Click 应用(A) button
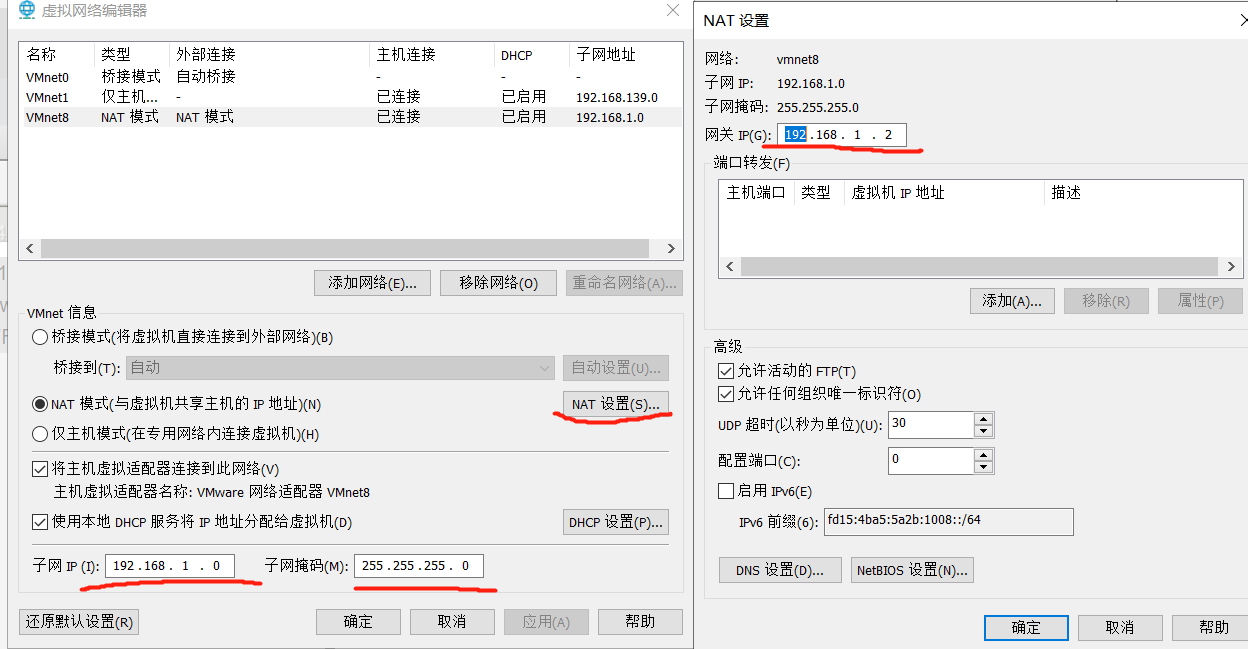 (x=546, y=622)
